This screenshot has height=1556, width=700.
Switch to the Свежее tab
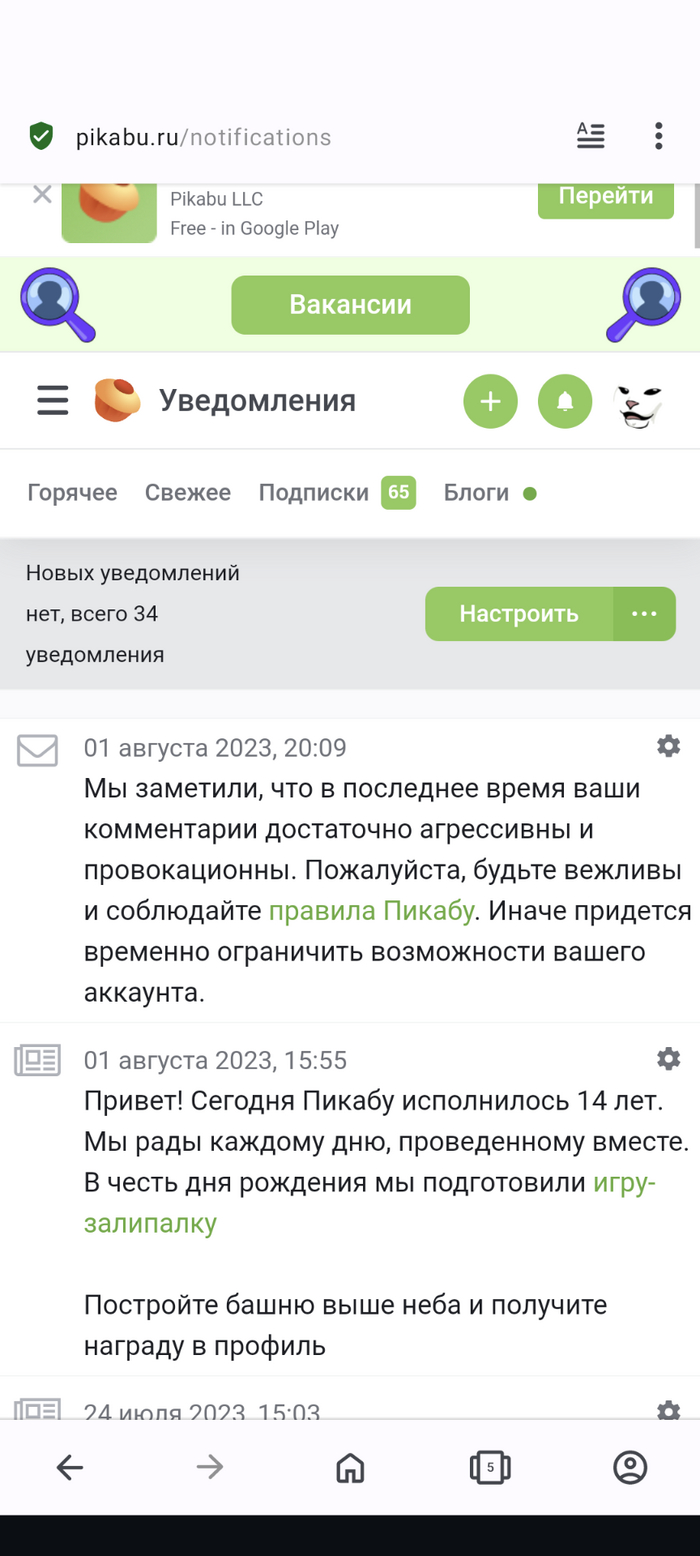(x=188, y=493)
